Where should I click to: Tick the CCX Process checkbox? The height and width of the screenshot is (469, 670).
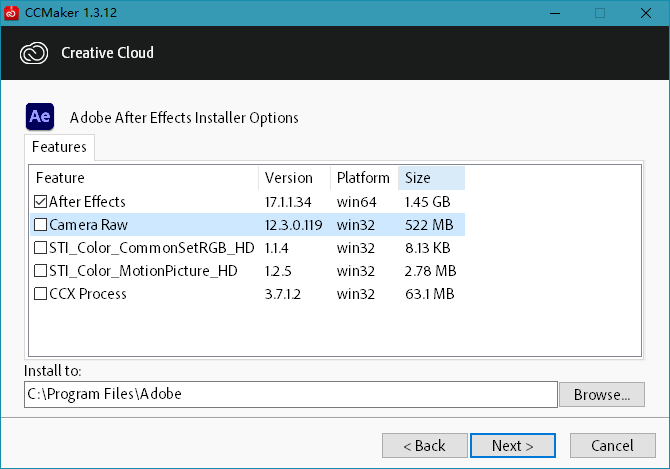[x=41, y=294]
